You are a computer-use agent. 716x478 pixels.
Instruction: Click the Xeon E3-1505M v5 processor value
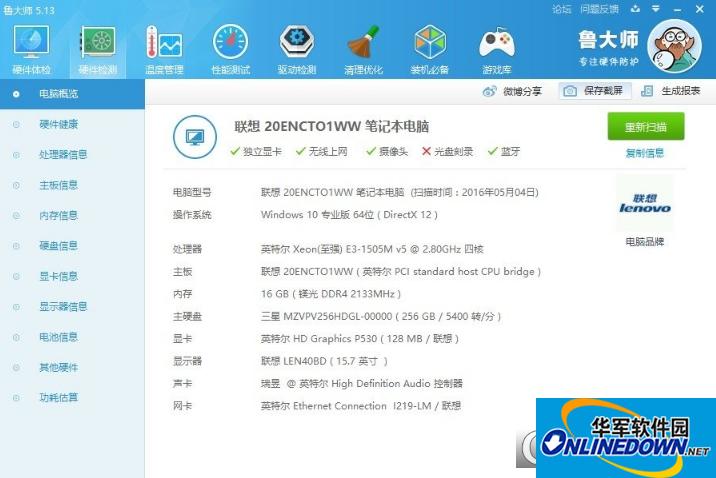372,249
